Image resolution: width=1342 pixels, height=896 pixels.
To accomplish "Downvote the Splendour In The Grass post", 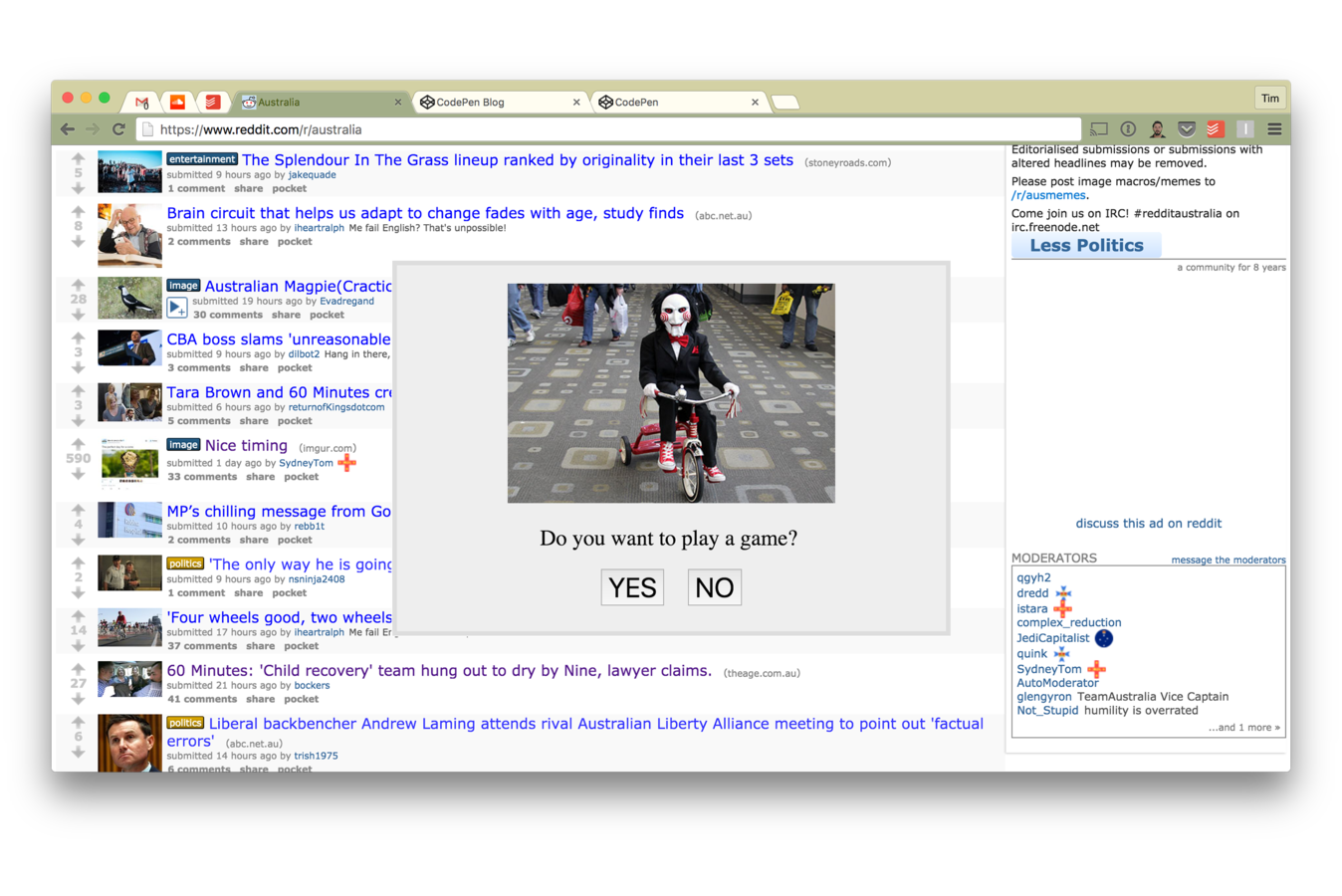I will (x=78, y=187).
